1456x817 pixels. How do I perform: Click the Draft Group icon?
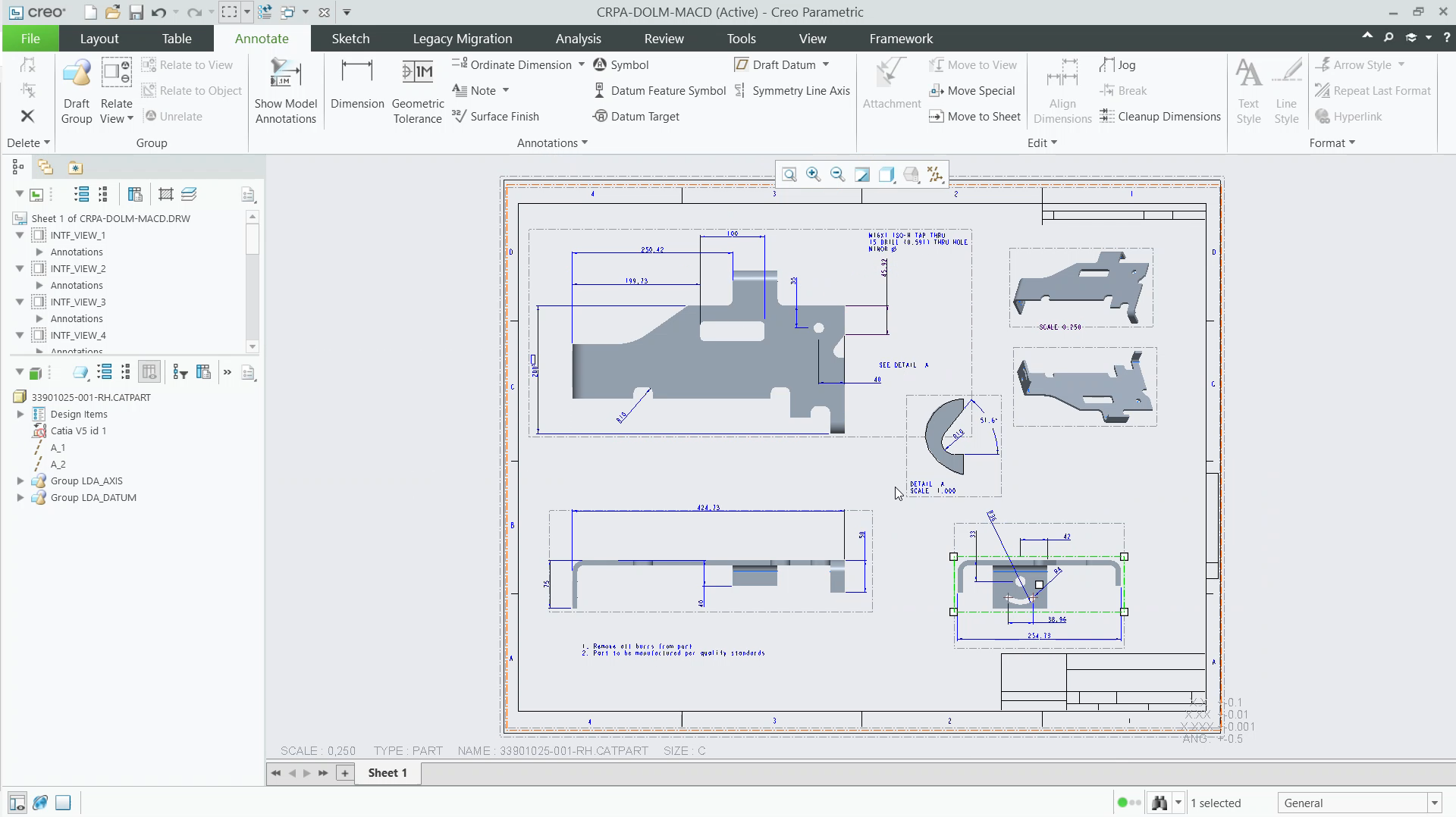click(x=77, y=91)
